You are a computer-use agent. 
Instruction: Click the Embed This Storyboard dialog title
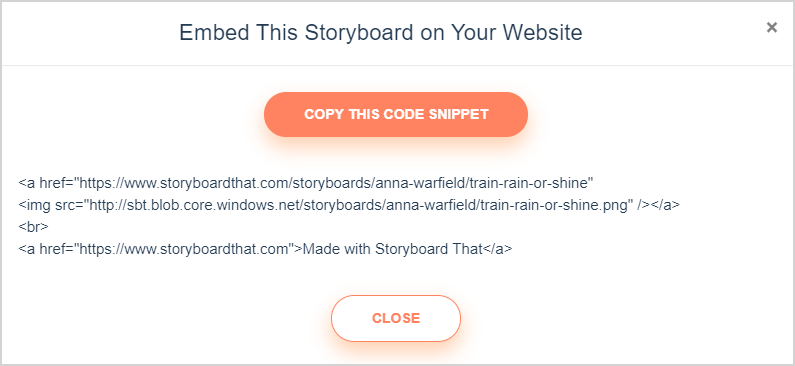(381, 33)
